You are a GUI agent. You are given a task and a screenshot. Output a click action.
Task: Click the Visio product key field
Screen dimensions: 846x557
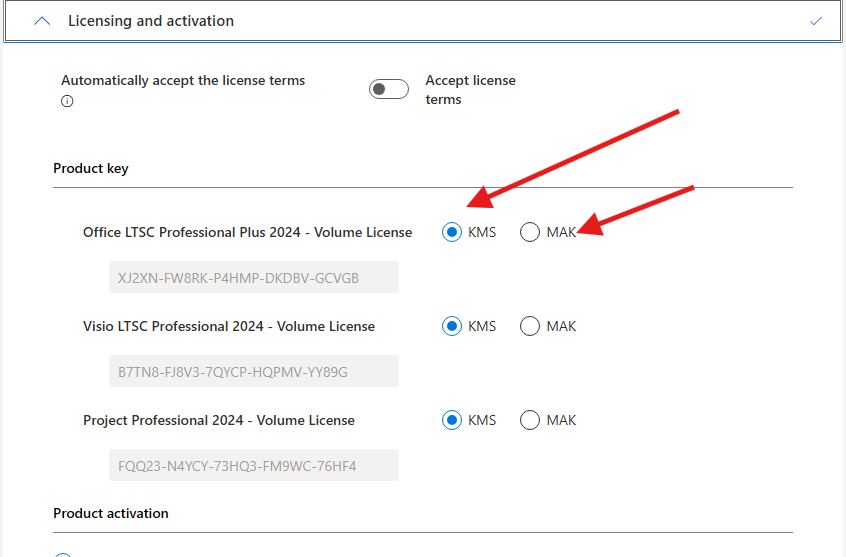[x=253, y=371]
